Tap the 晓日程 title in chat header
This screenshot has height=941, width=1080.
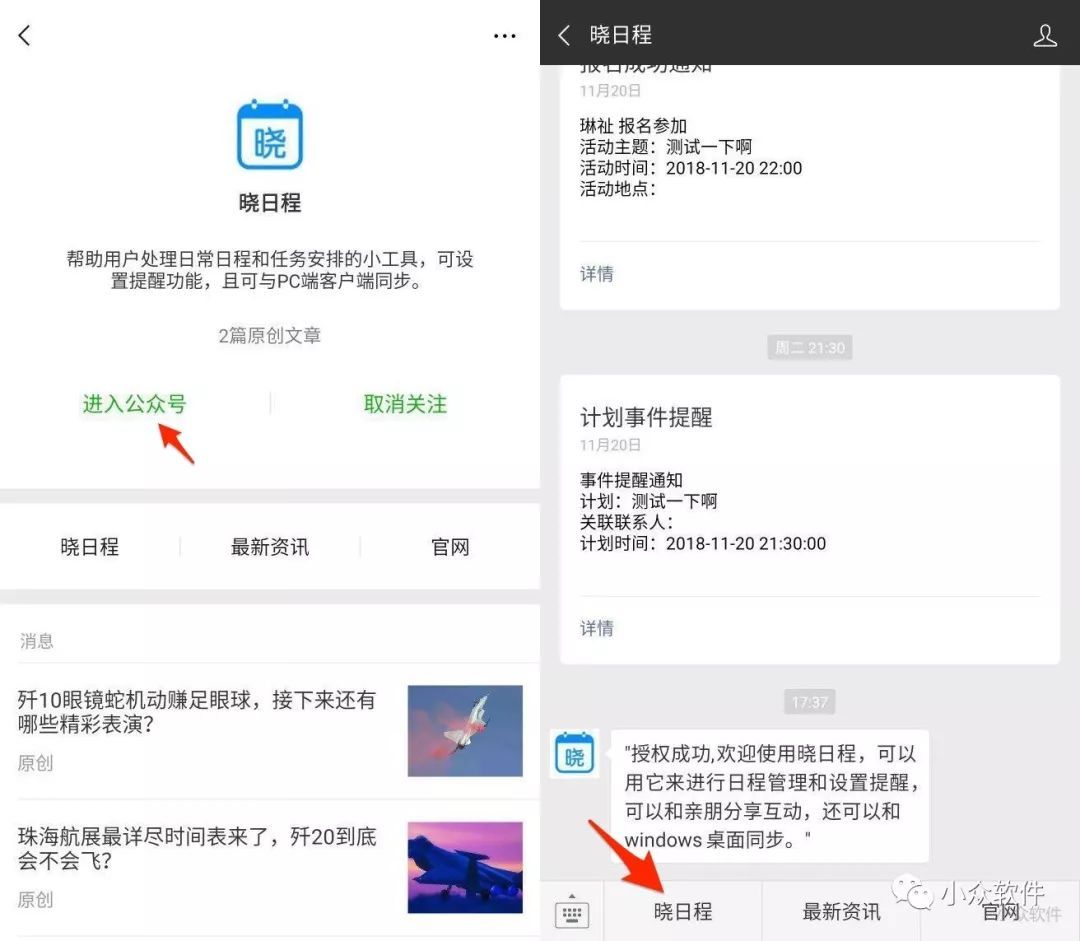point(621,35)
